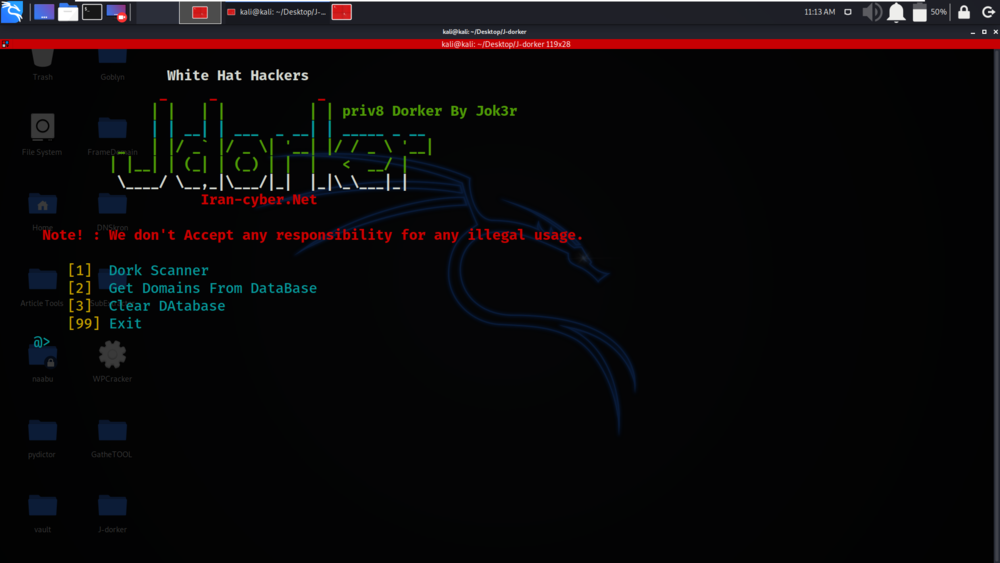Switch to the empty first workspace
Image resolution: width=1000 pixels, height=563 pixels.
pos(157,11)
